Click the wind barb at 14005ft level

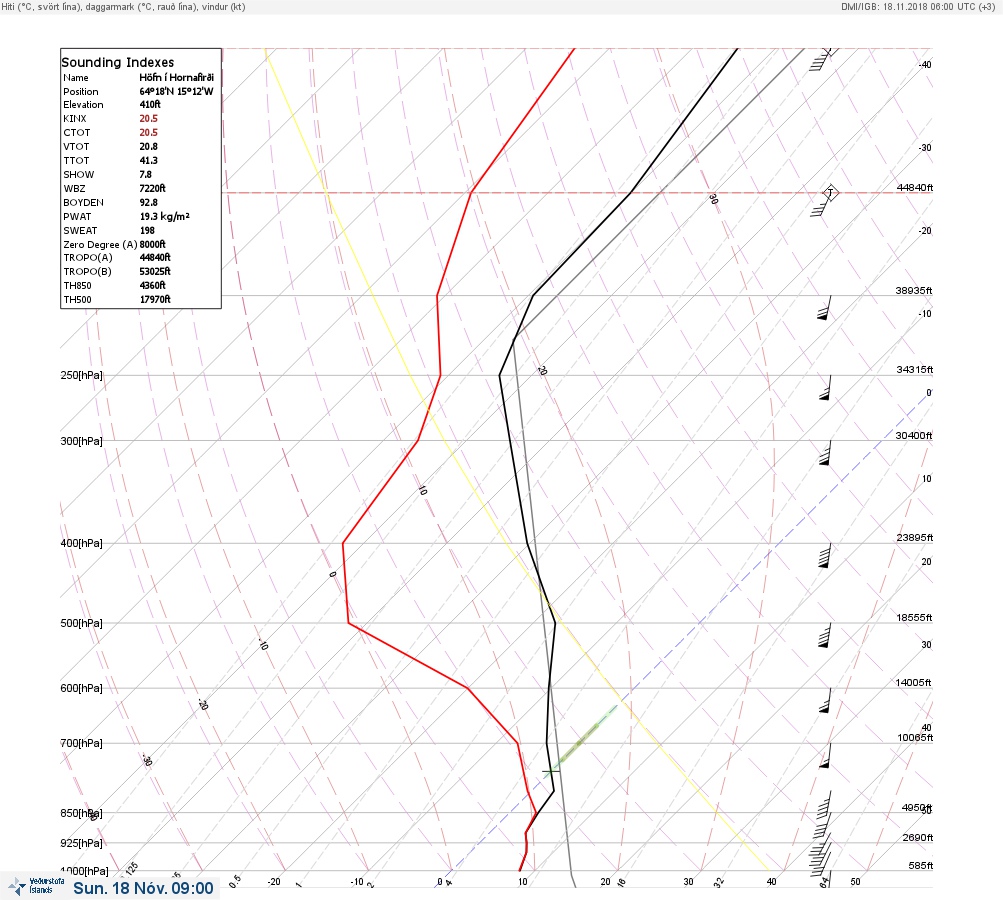(x=825, y=700)
